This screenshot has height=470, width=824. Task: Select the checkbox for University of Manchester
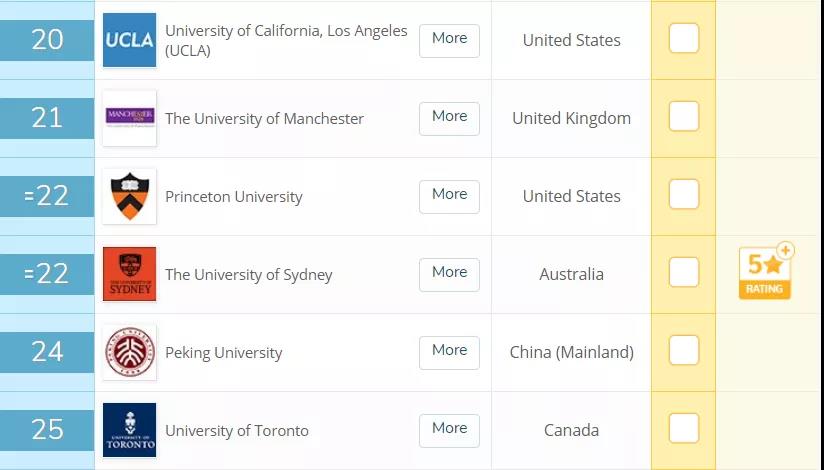(684, 117)
